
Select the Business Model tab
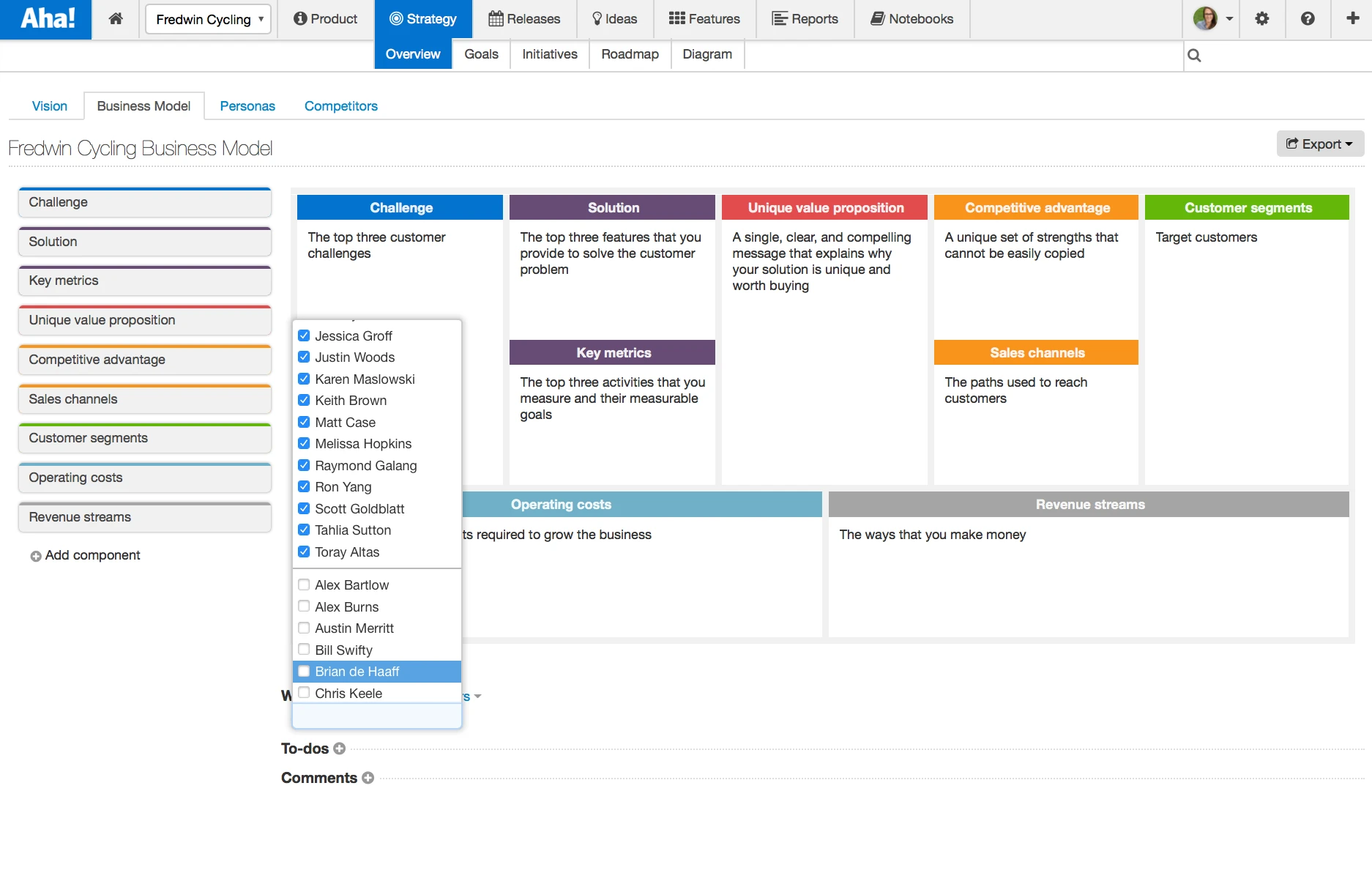pyautogui.click(x=143, y=106)
